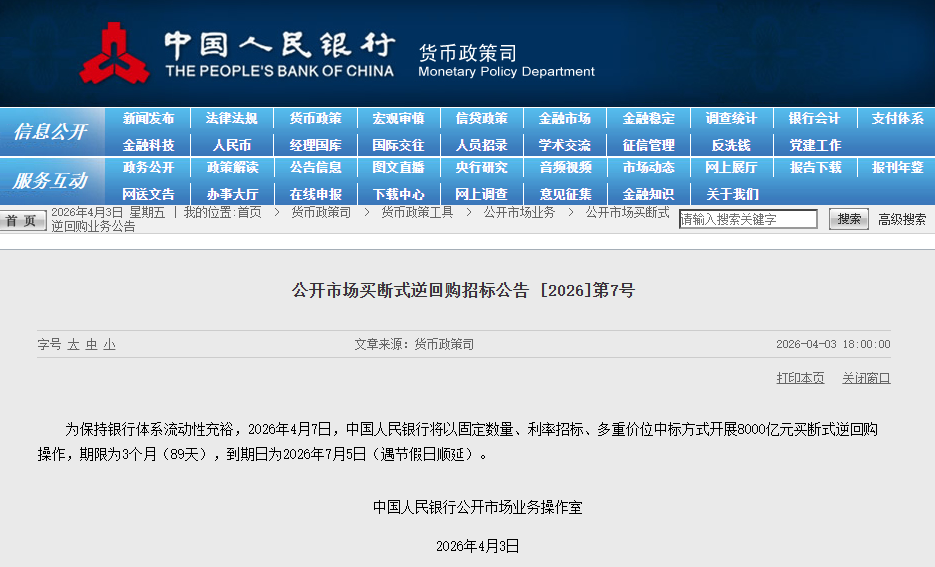Screen dimensions: 935x567
Task: Go to 征信管理 section
Action: [x=648, y=145]
